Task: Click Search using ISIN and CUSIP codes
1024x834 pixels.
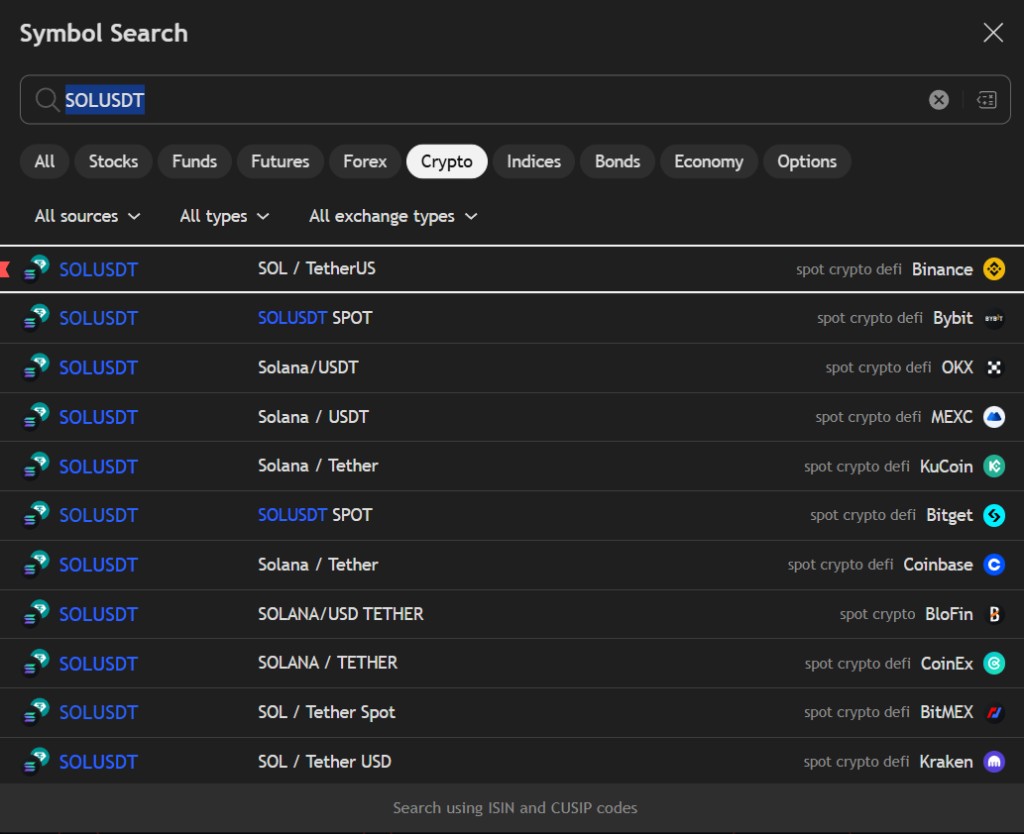Action: 515,807
